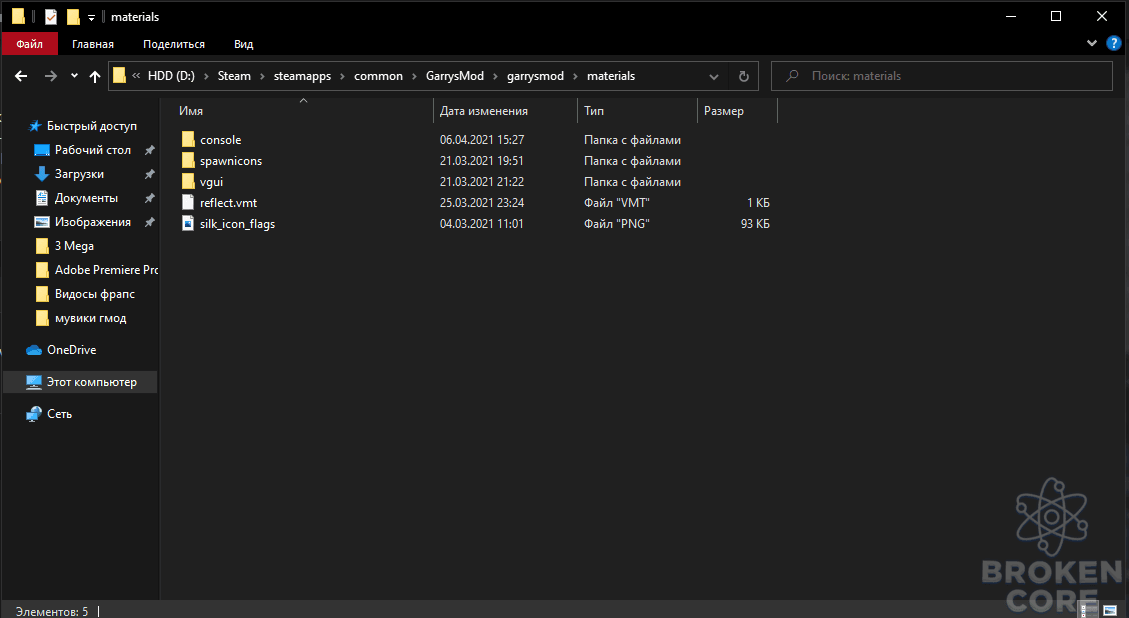
Task: Click the spawnicons folder icon
Action: (x=188, y=160)
